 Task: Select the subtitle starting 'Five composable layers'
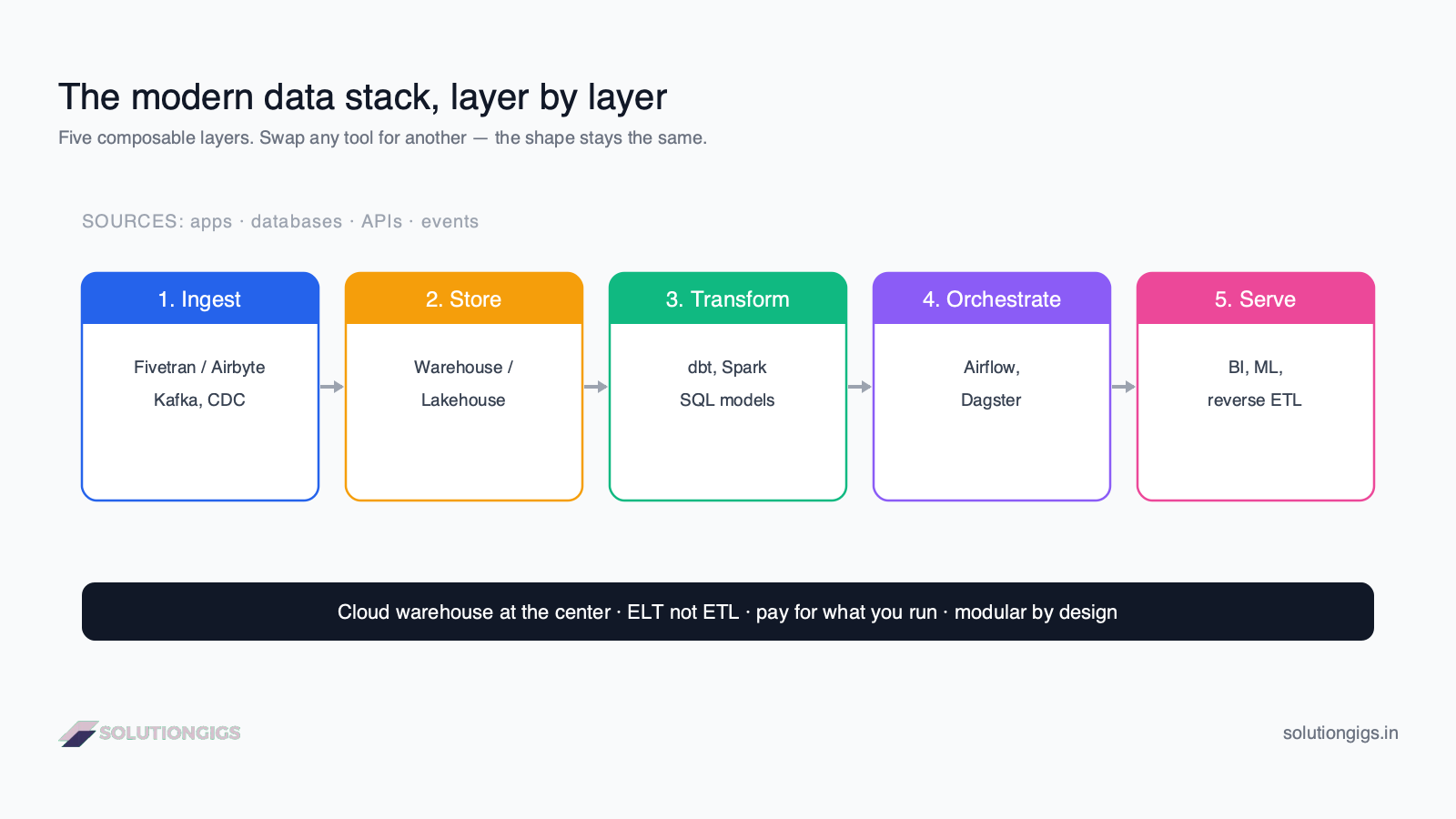coord(382,137)
